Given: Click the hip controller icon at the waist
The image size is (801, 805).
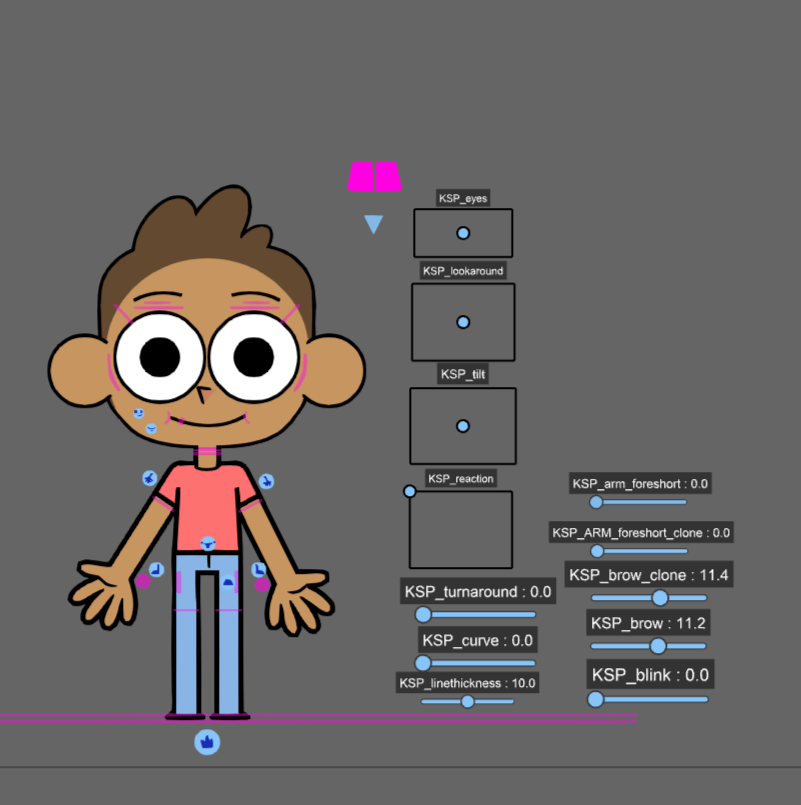Looking at the screenshot, I should pos(208,544).
